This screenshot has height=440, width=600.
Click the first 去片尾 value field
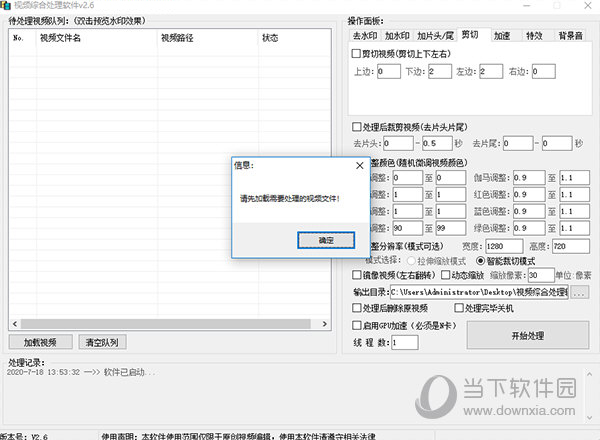tap(518, 143)
